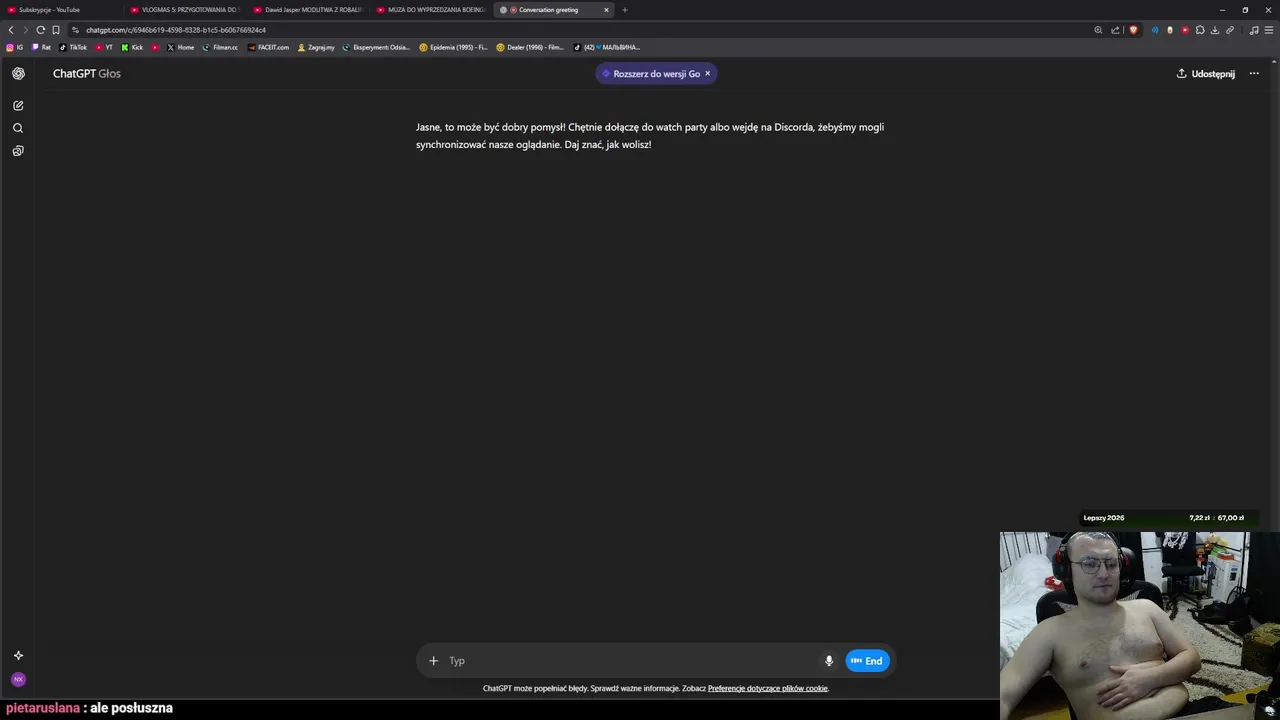Go back in browser history
This screenshot has height=720, width=1280.
click(x=11, y=30)
